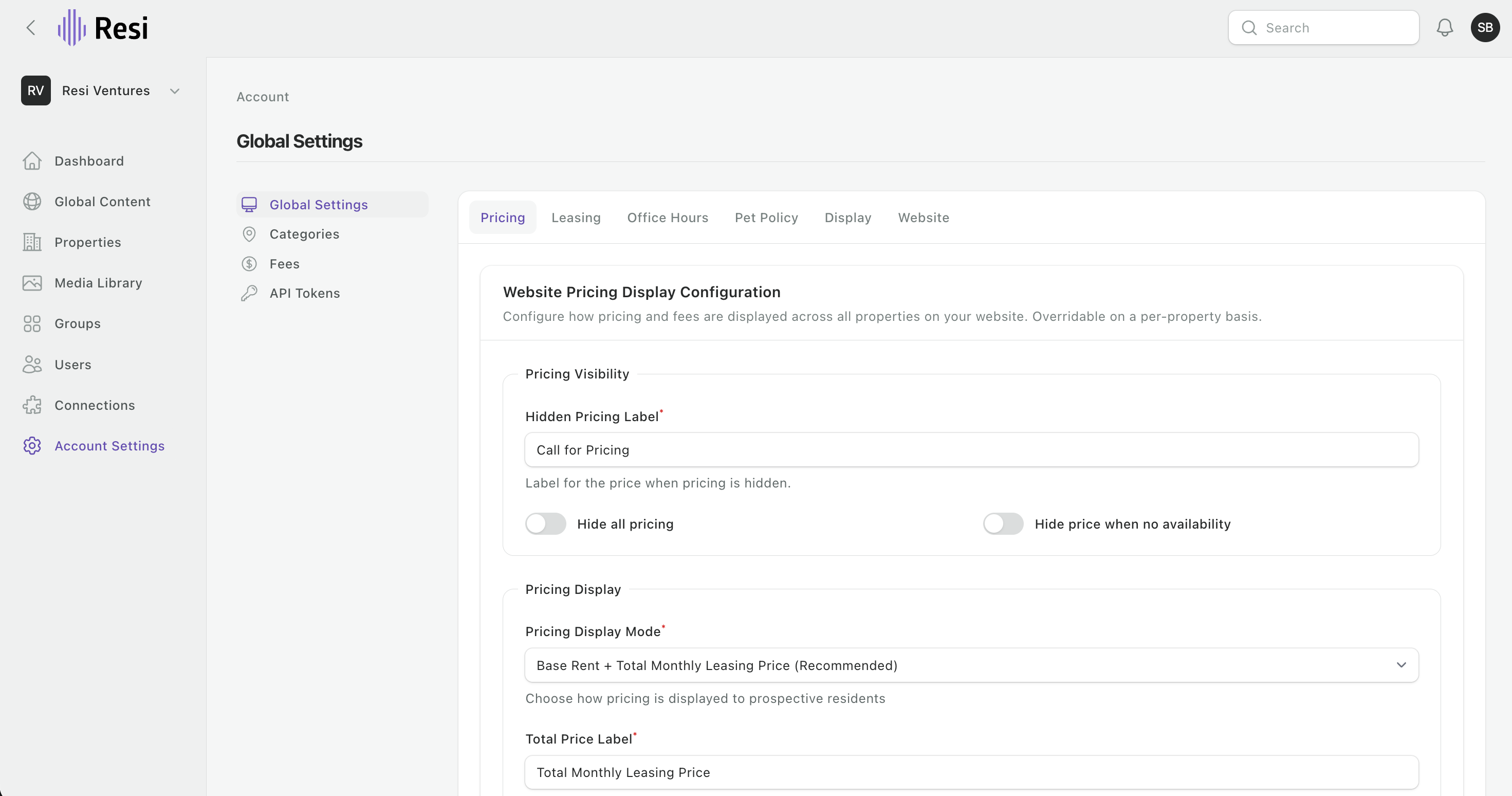1512x796 pixels.
Task: Click the "Pricing Visibility" section label
Action: click(x=577, y=374)
